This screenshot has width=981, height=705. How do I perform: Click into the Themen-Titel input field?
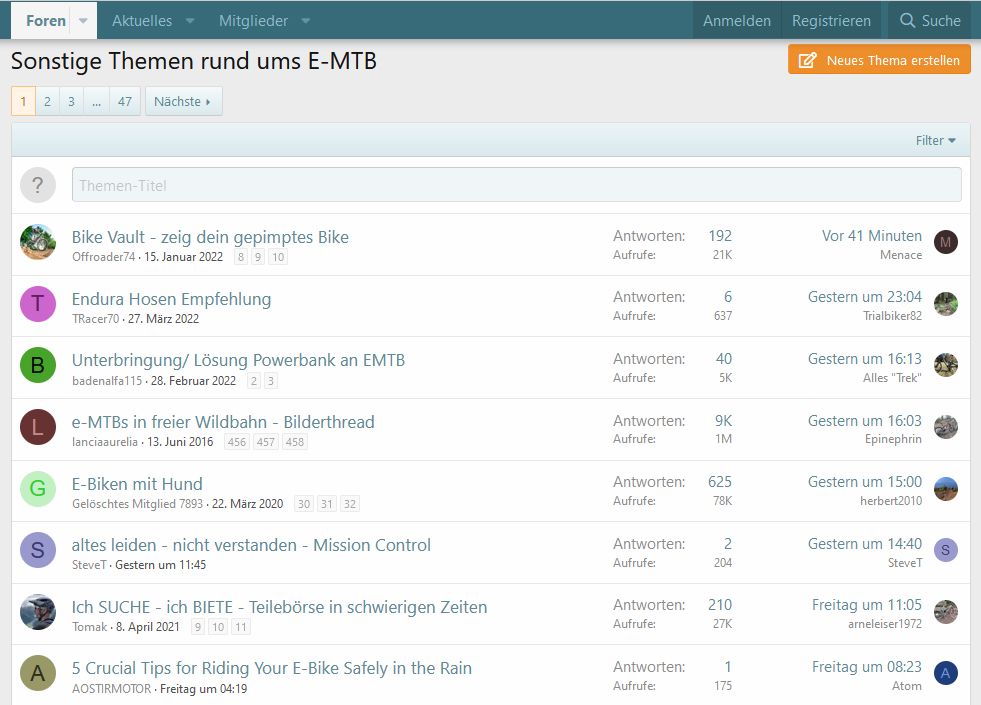(516, 185)
